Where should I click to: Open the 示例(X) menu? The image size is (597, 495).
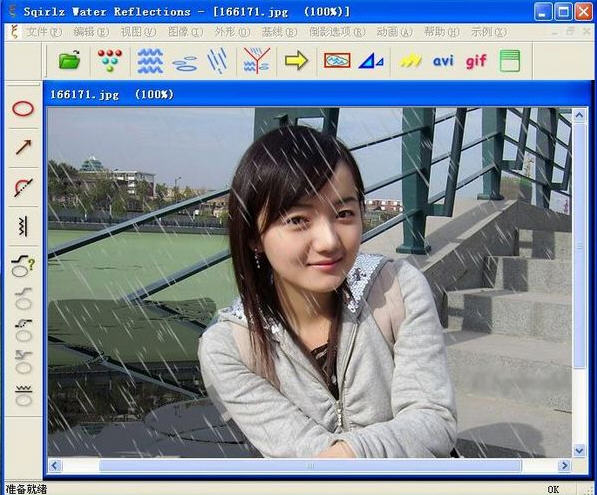point(489,32)
